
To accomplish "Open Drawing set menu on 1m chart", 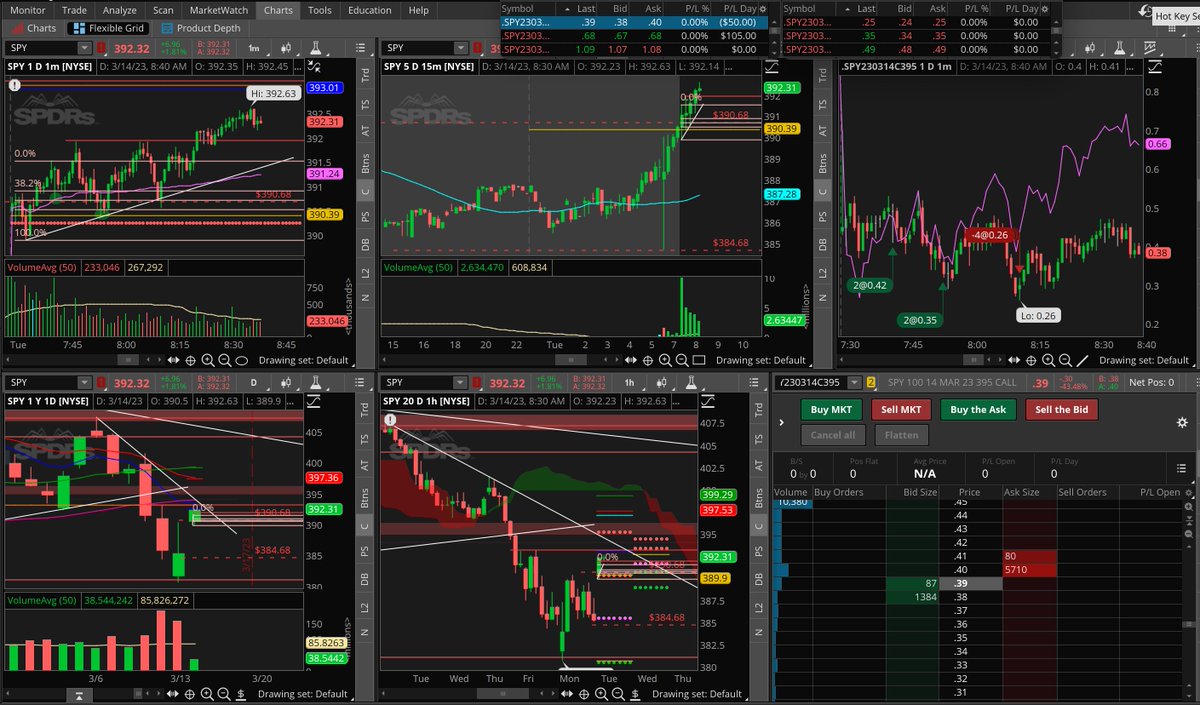I will [x=304, y=360].
